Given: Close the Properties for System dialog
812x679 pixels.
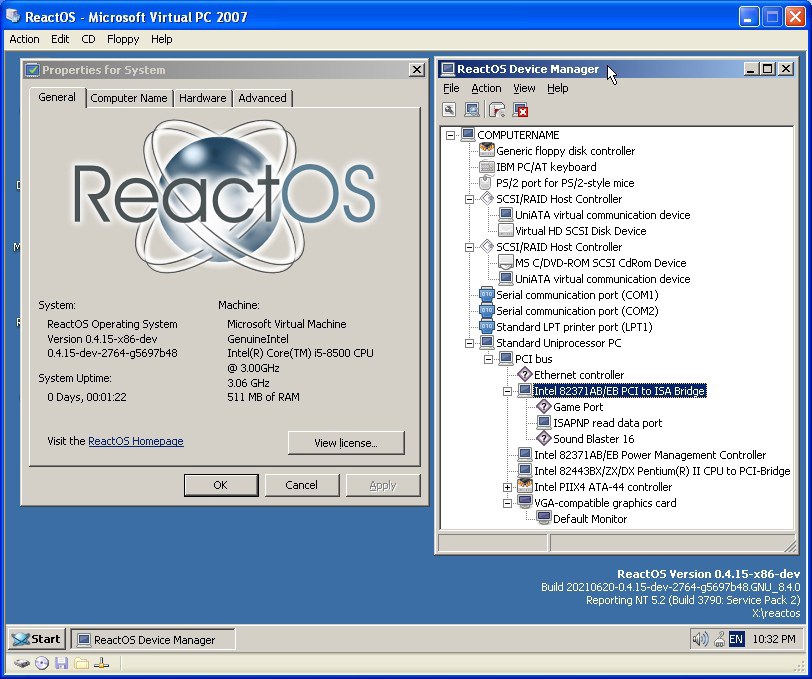Looking at the screenshot, I should (x=416, y=70).
